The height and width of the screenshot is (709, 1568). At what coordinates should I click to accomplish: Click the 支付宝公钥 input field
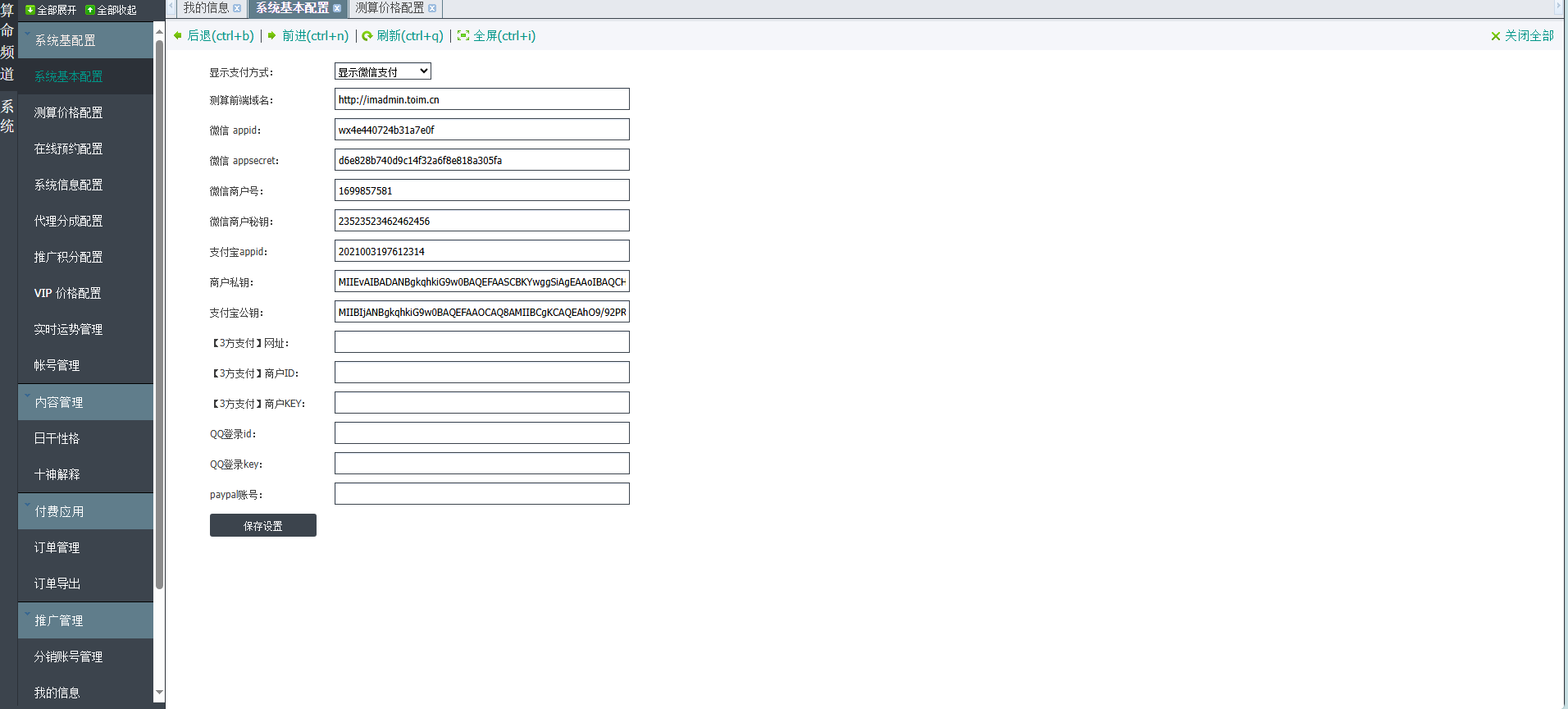point(482,312)
